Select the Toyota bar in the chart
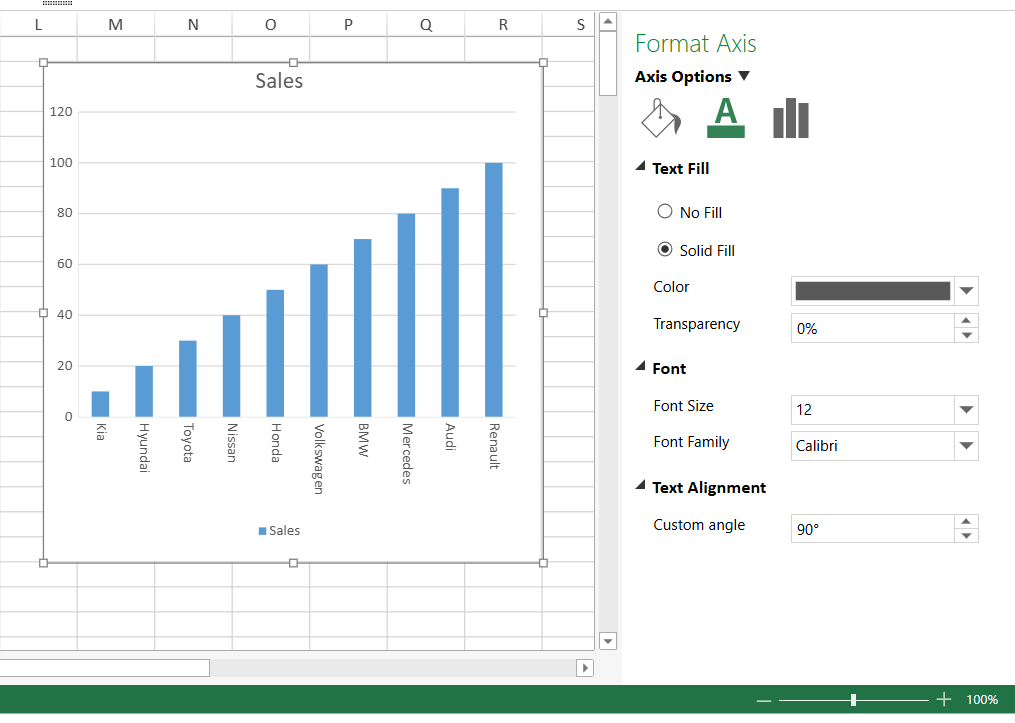The height and width of the screenshot is (723, 1015). 188,379
